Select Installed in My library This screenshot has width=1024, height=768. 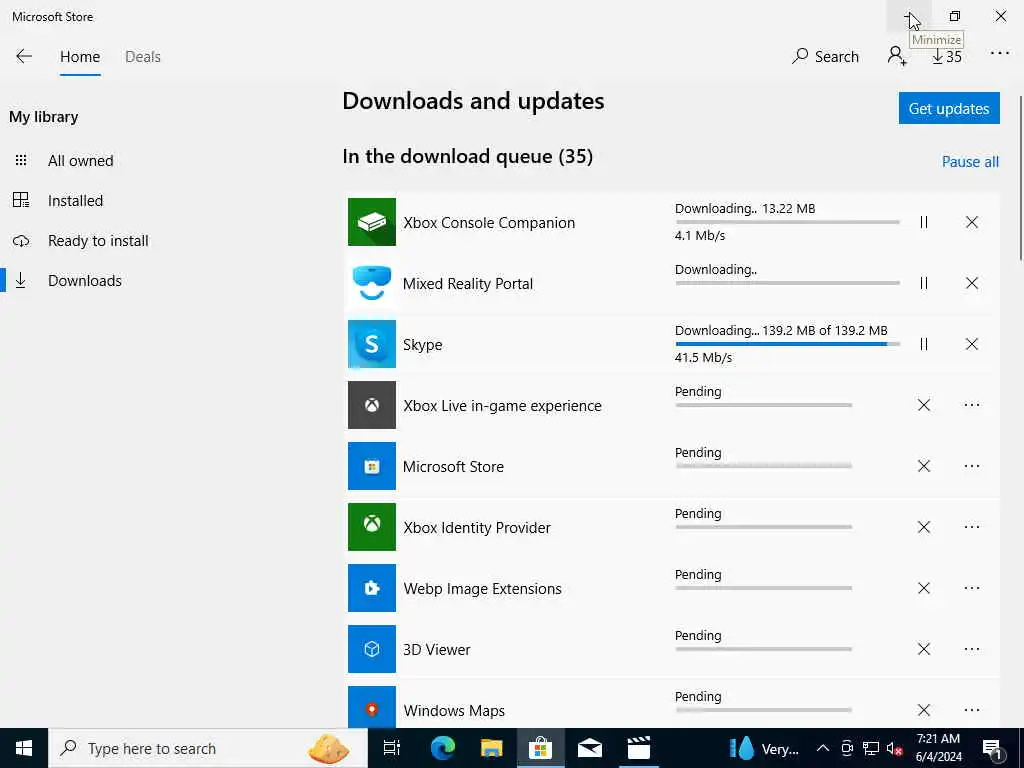[x=75, y=200]
